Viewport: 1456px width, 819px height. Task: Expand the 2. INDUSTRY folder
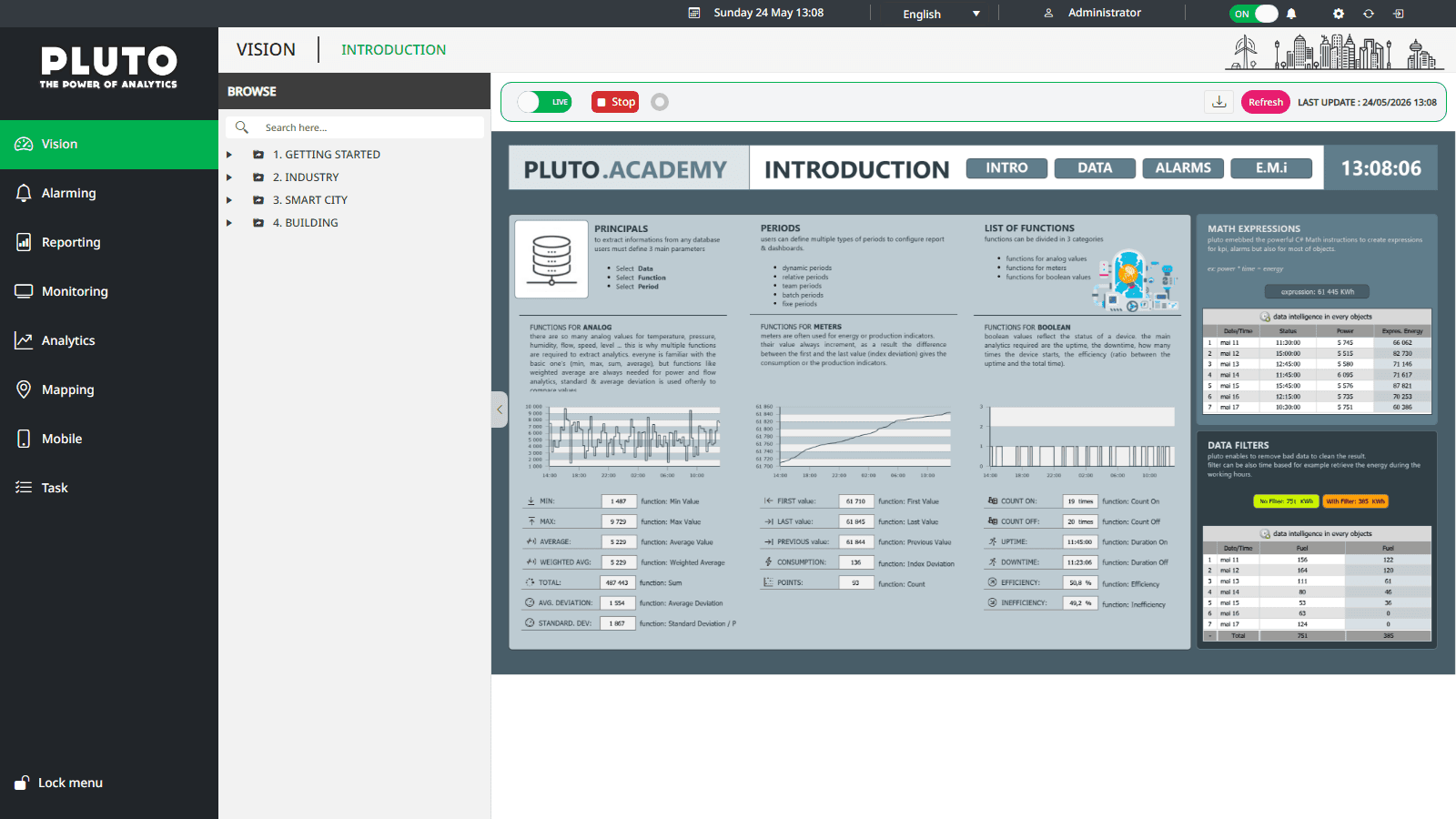[x=229, y=177]
